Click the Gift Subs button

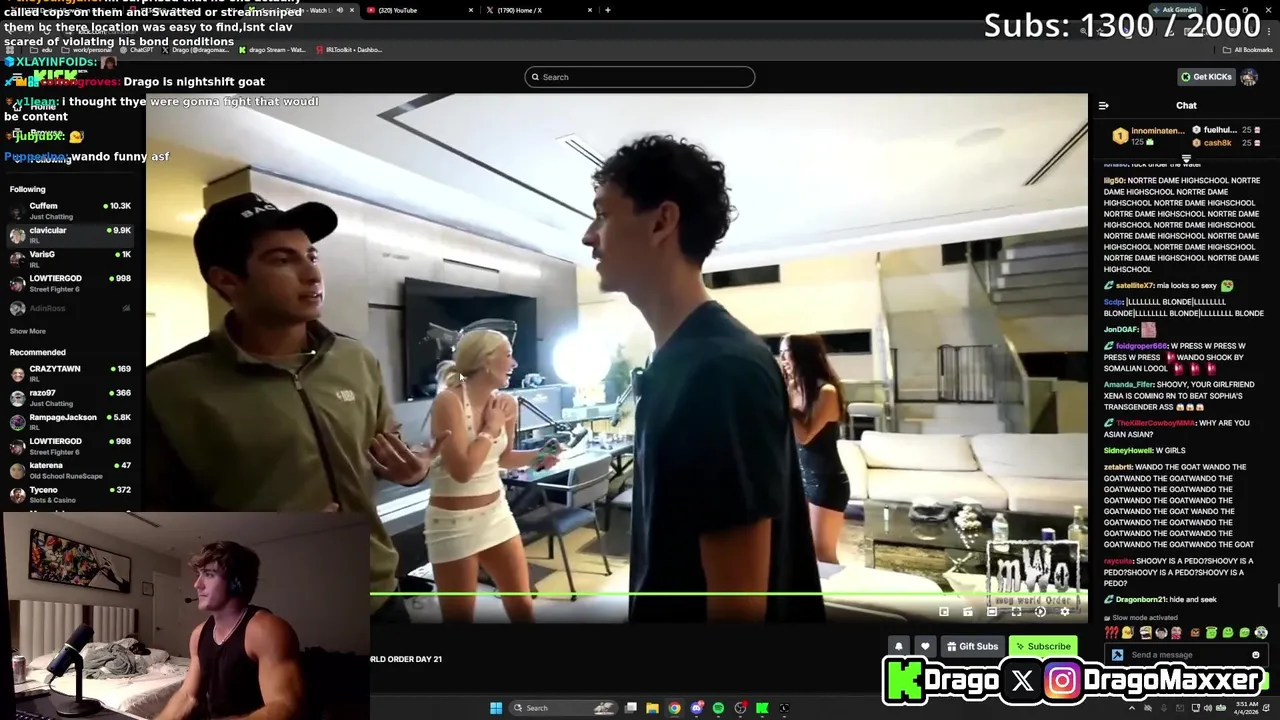click(972, 646)
